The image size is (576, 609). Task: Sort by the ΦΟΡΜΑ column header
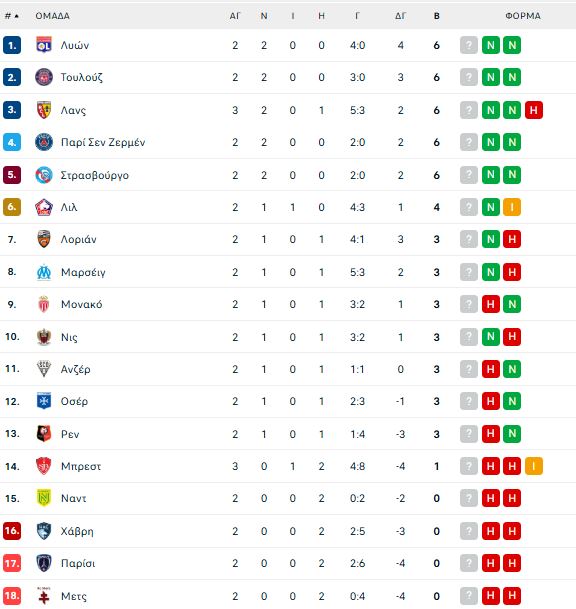tap(523, 16)
